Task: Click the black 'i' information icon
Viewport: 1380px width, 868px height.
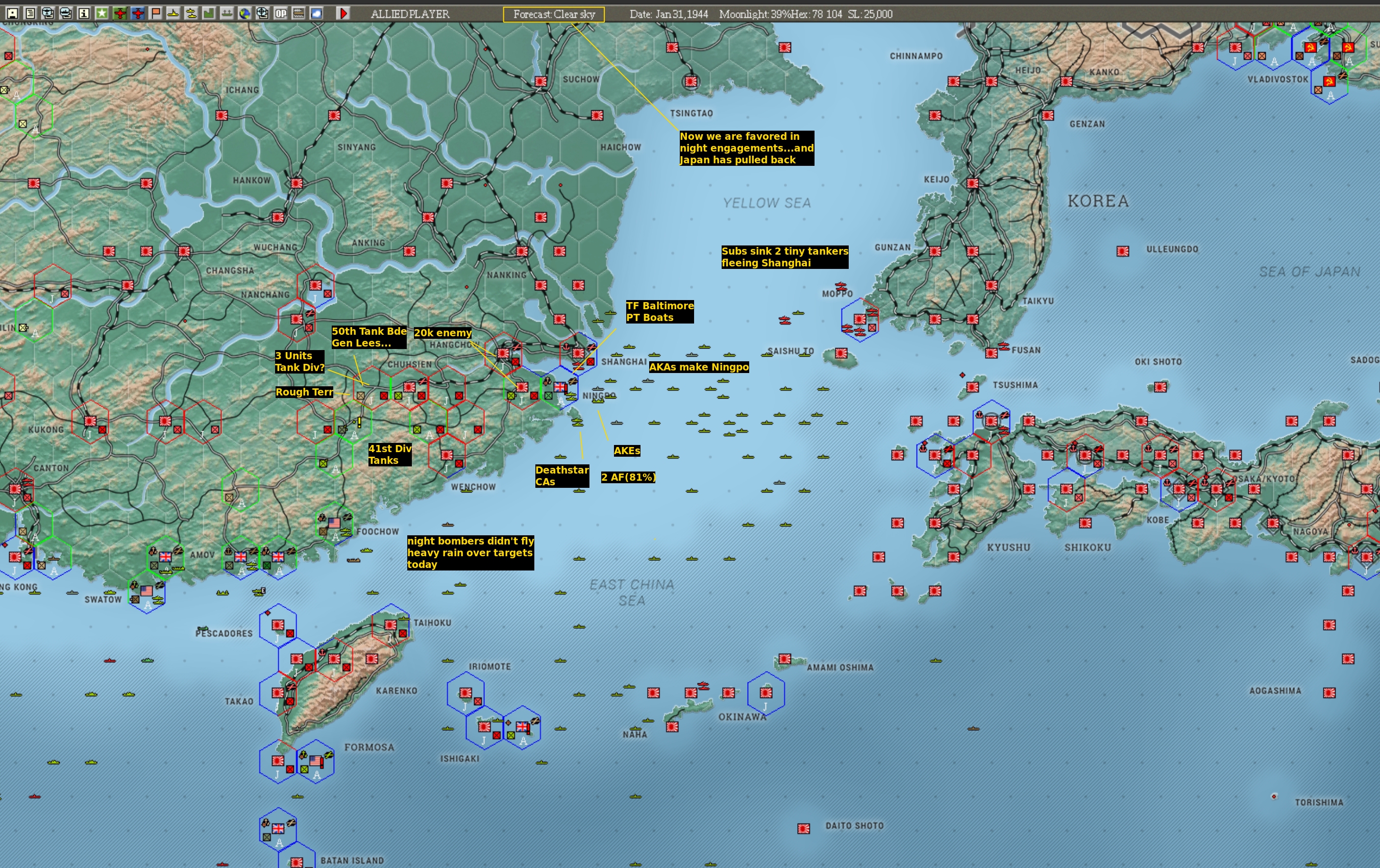Action: pos(84,13)
